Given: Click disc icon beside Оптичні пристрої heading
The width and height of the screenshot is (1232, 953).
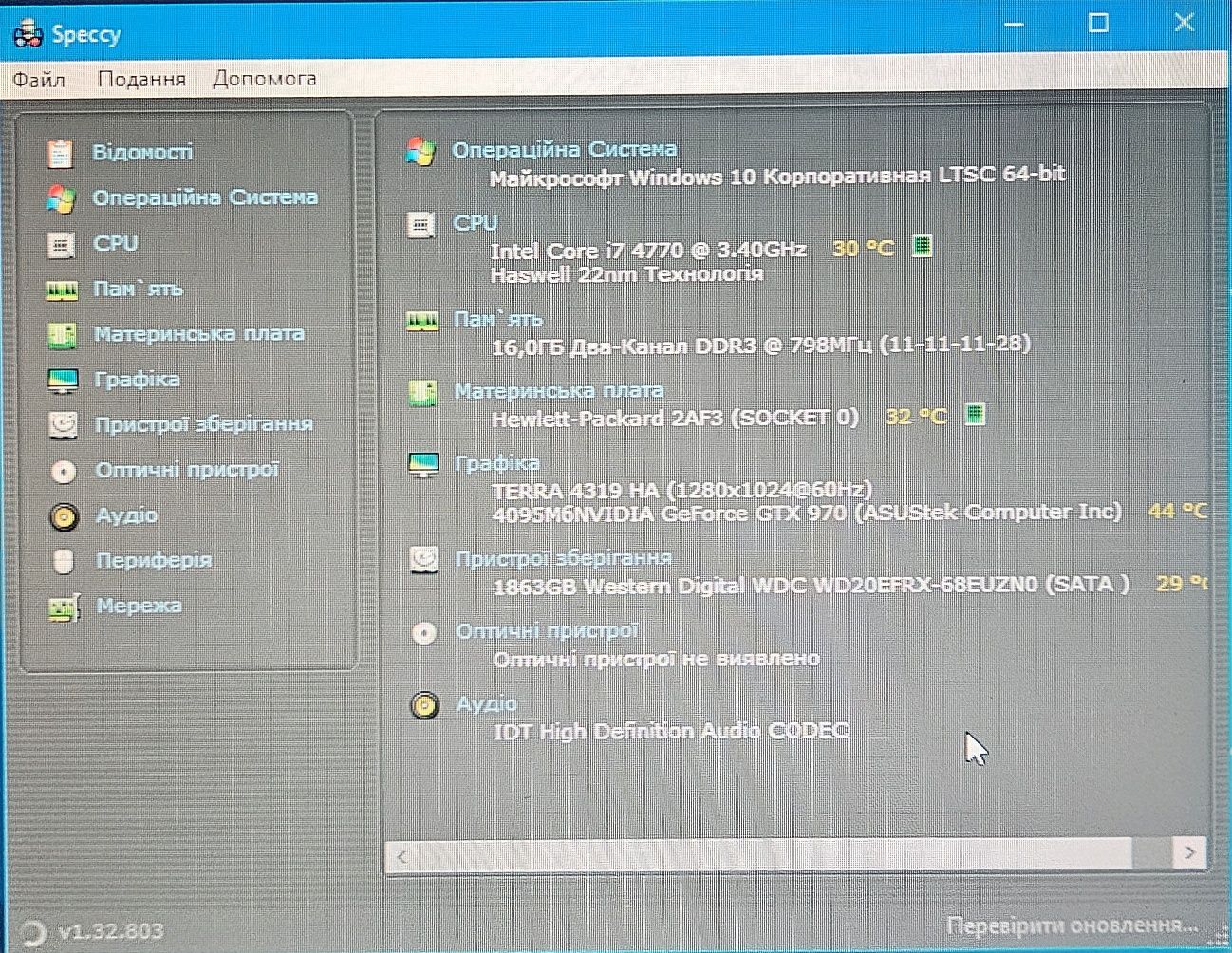Looking at the screenshot, I should (424, 633).
